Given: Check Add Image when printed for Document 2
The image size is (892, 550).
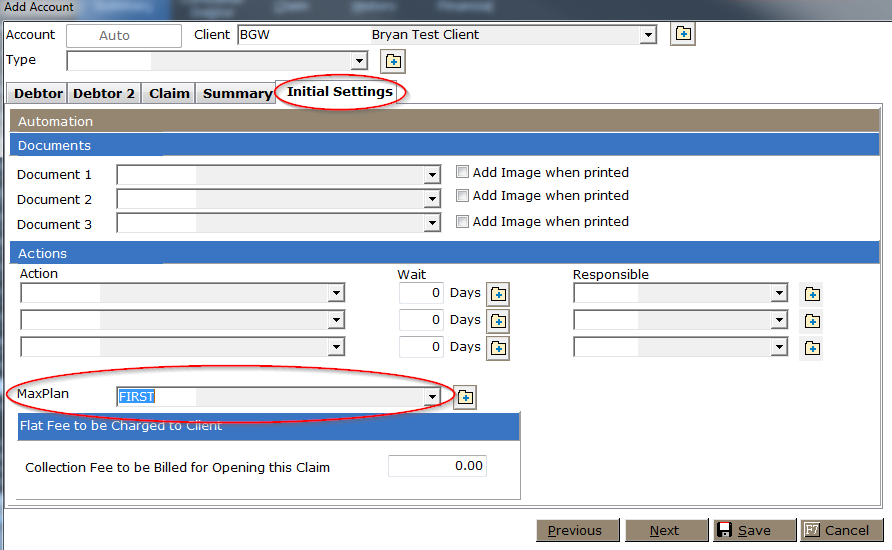Looking at the screenshot, I should click(462, 196).
